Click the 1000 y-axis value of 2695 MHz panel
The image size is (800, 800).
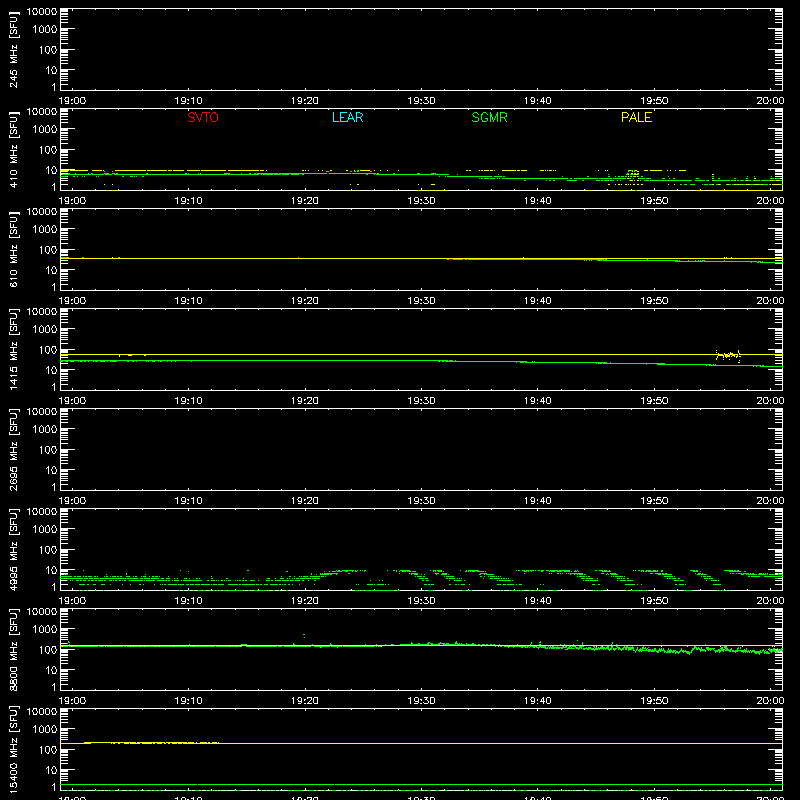(45, 430)
